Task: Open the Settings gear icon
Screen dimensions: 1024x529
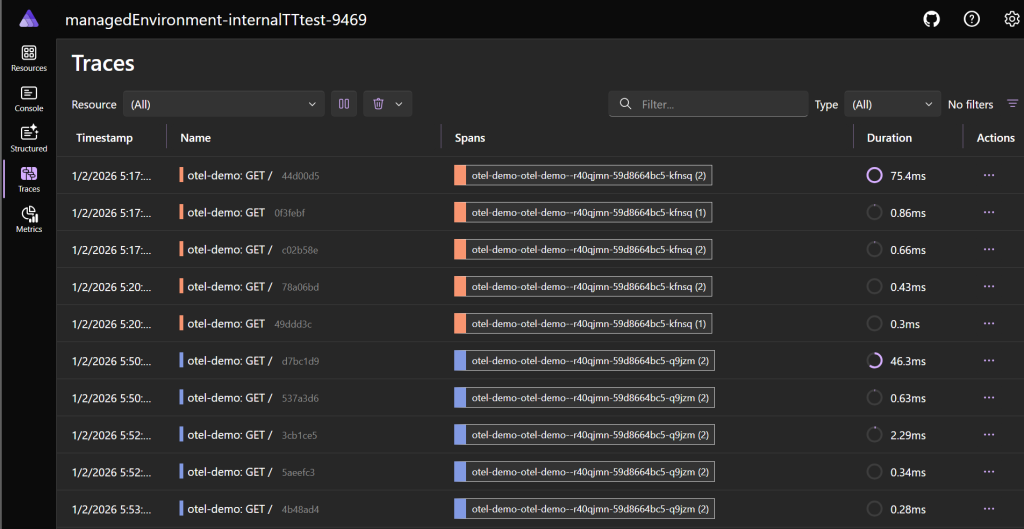Action: point(1011,19)
